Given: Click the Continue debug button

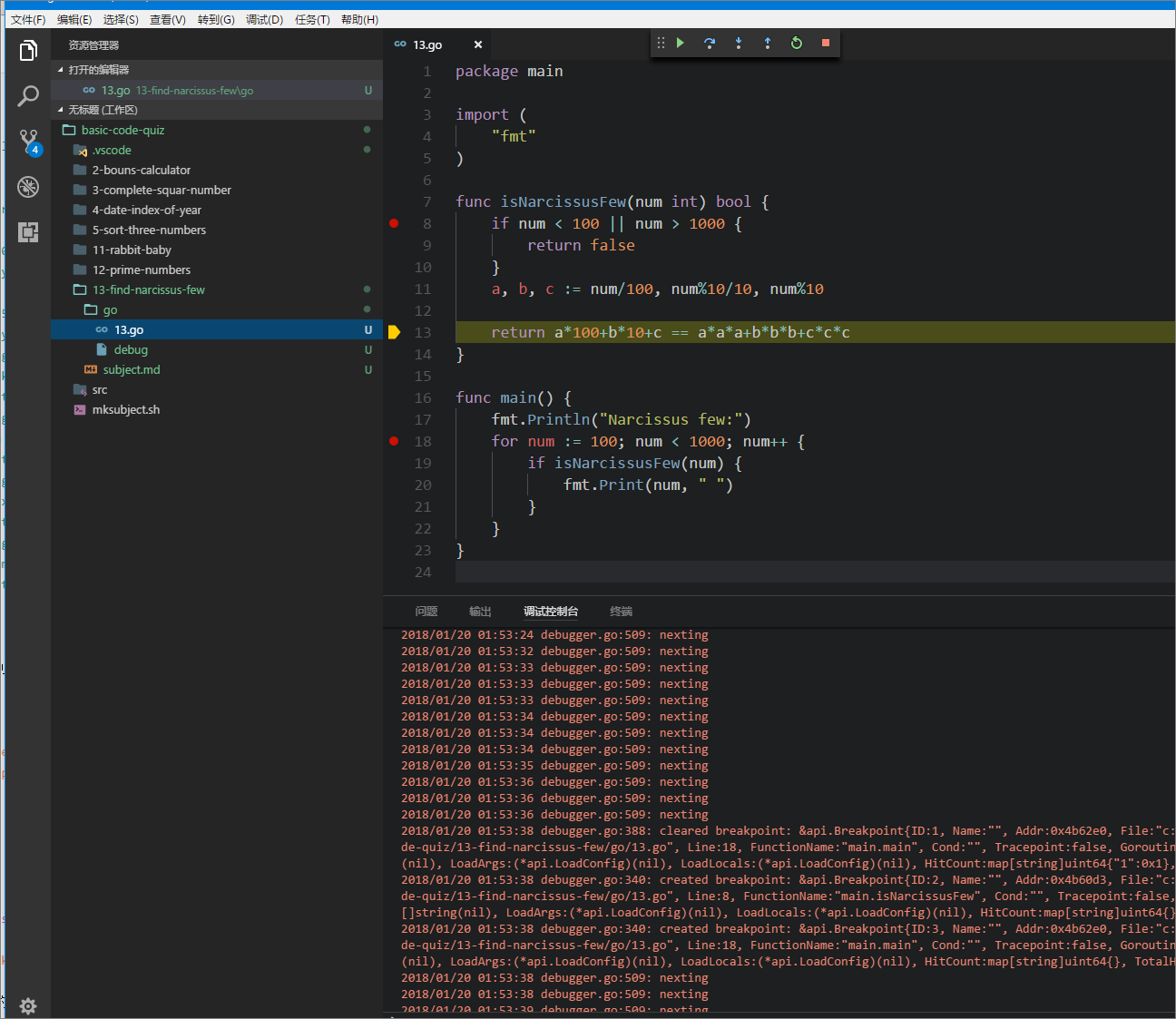Looking at the screenshot, I should (x=681, y=43).
